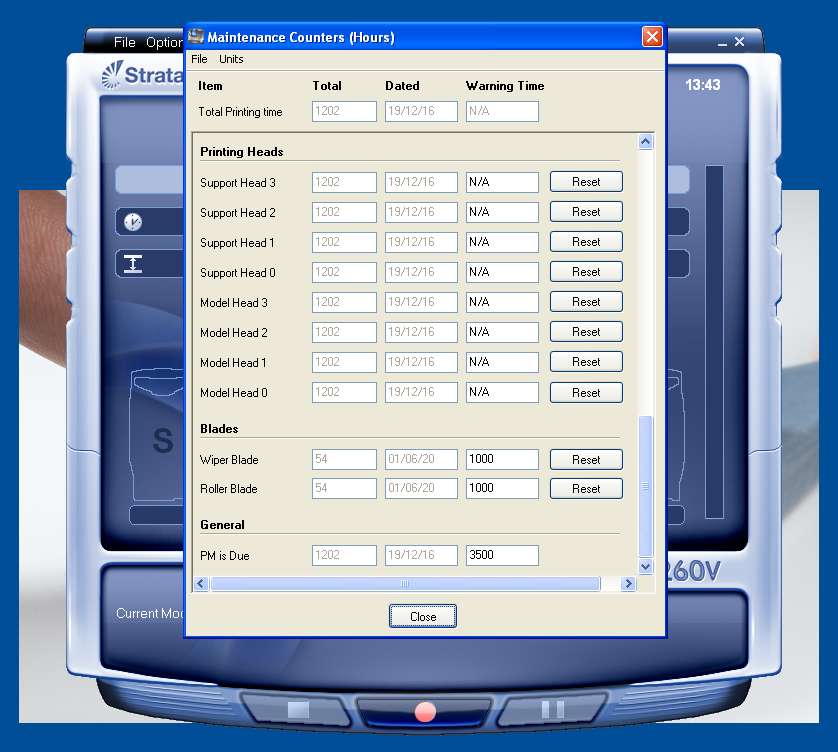The height and width of the screenshot is (752, 838).
Task: Reset the Model Head 2 counter
Action: (x=586, y=331)
